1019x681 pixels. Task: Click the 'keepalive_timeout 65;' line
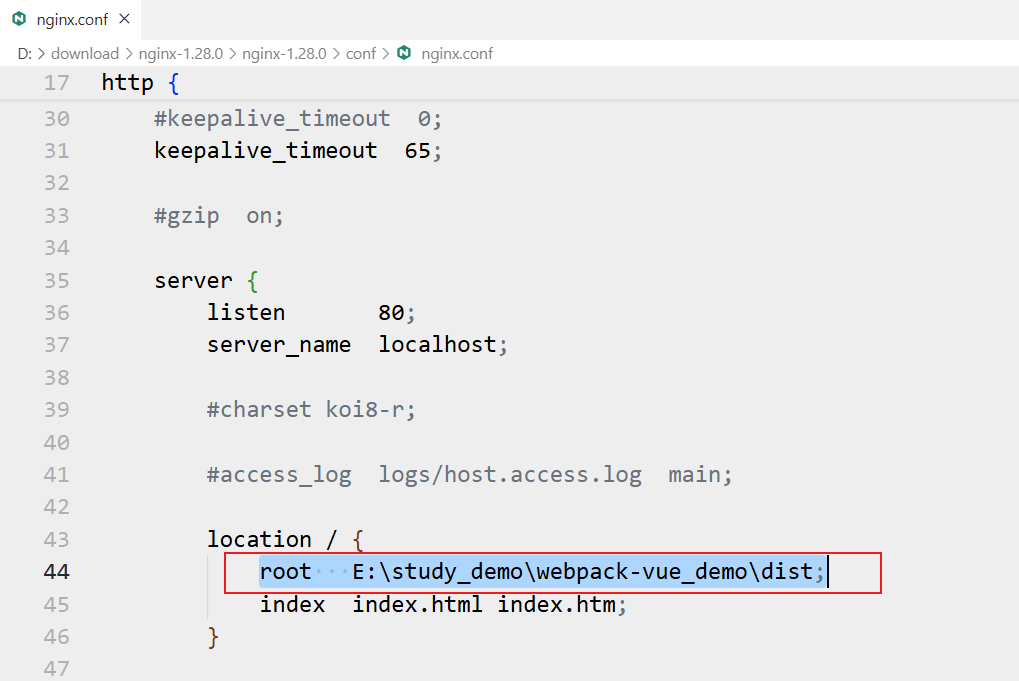click(x=298, y=151)
